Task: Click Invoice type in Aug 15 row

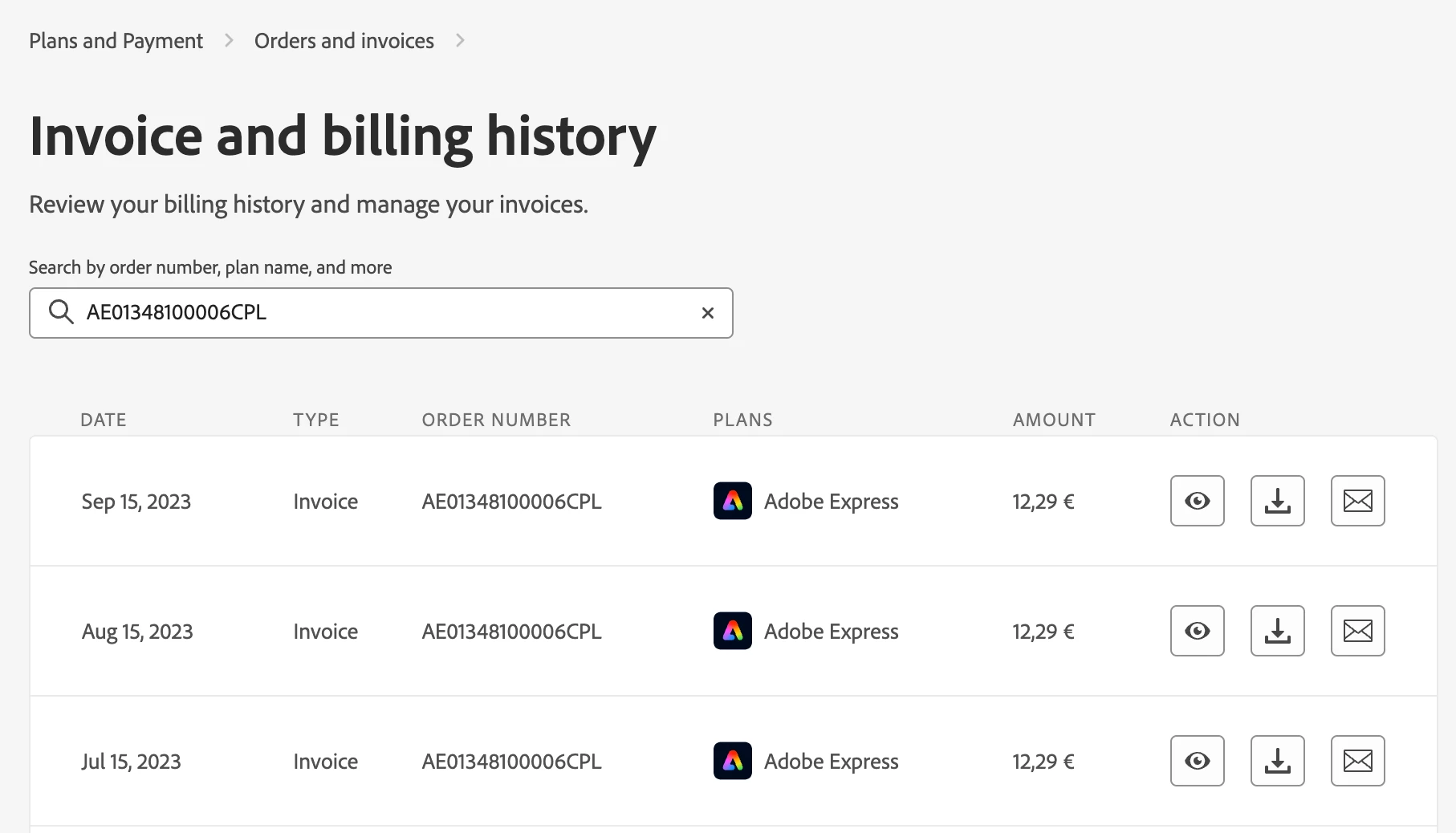Action: point(325,632)
